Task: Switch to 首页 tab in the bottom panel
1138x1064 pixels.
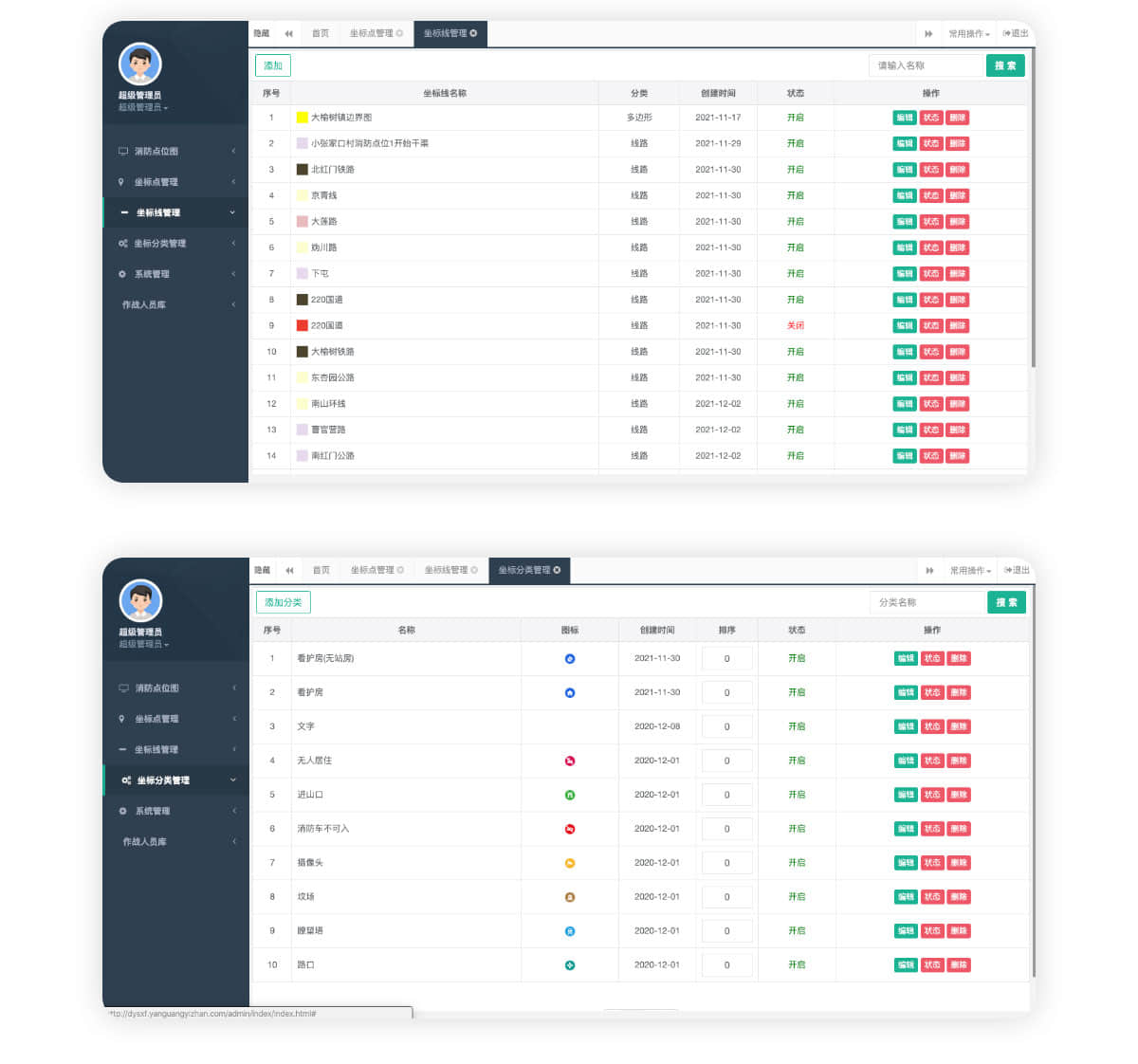Action: point(321,570)
